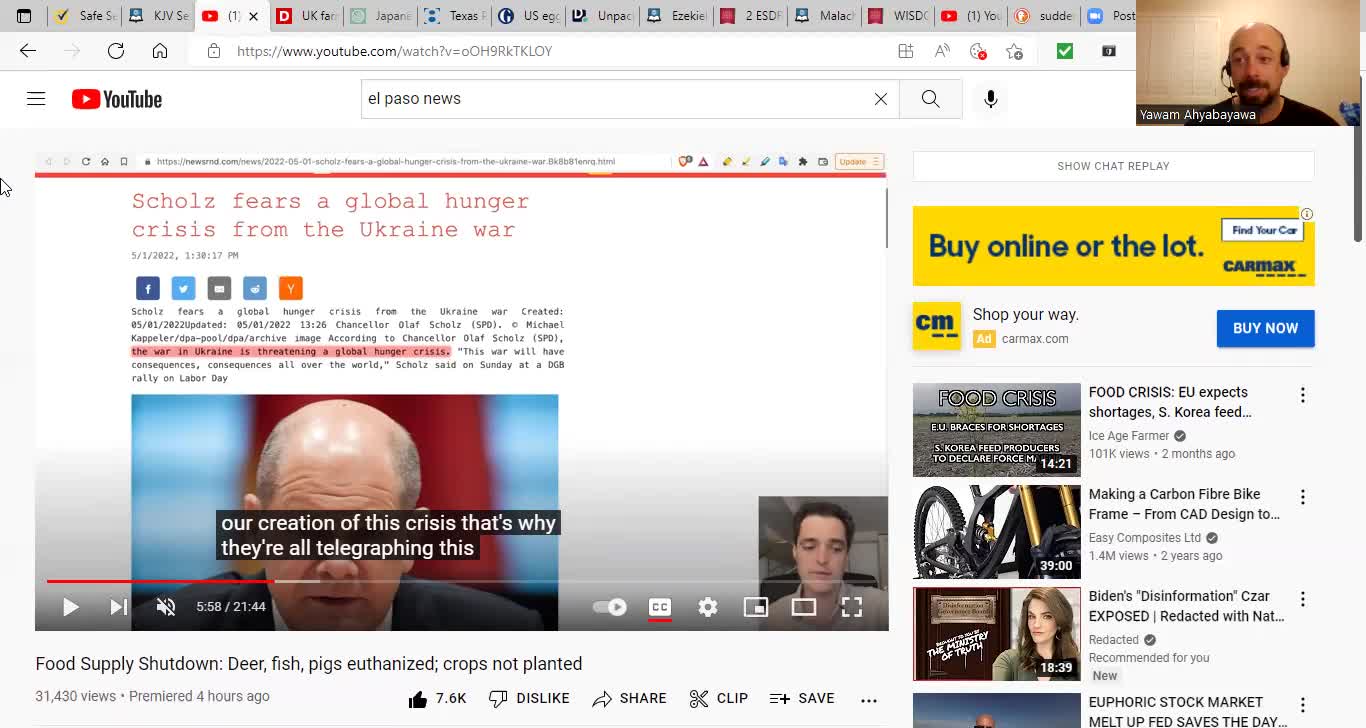Click the green checkmark extension icon

1064,51
